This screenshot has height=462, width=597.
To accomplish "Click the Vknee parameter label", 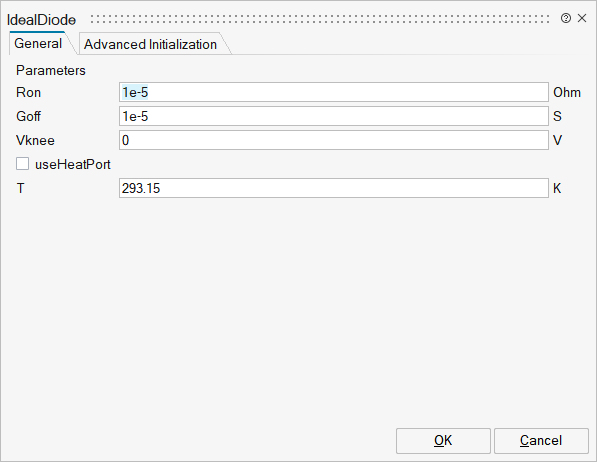I will coord(35,141).
